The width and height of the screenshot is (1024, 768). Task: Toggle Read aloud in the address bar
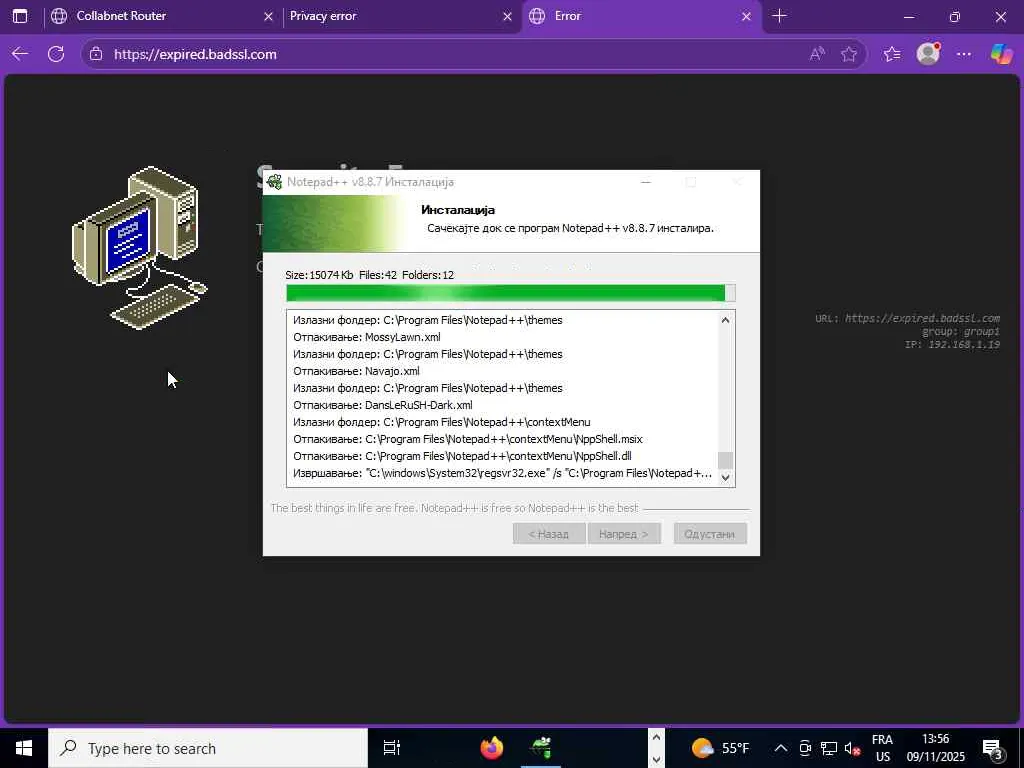pyautogui.click(x=816, y=54)
